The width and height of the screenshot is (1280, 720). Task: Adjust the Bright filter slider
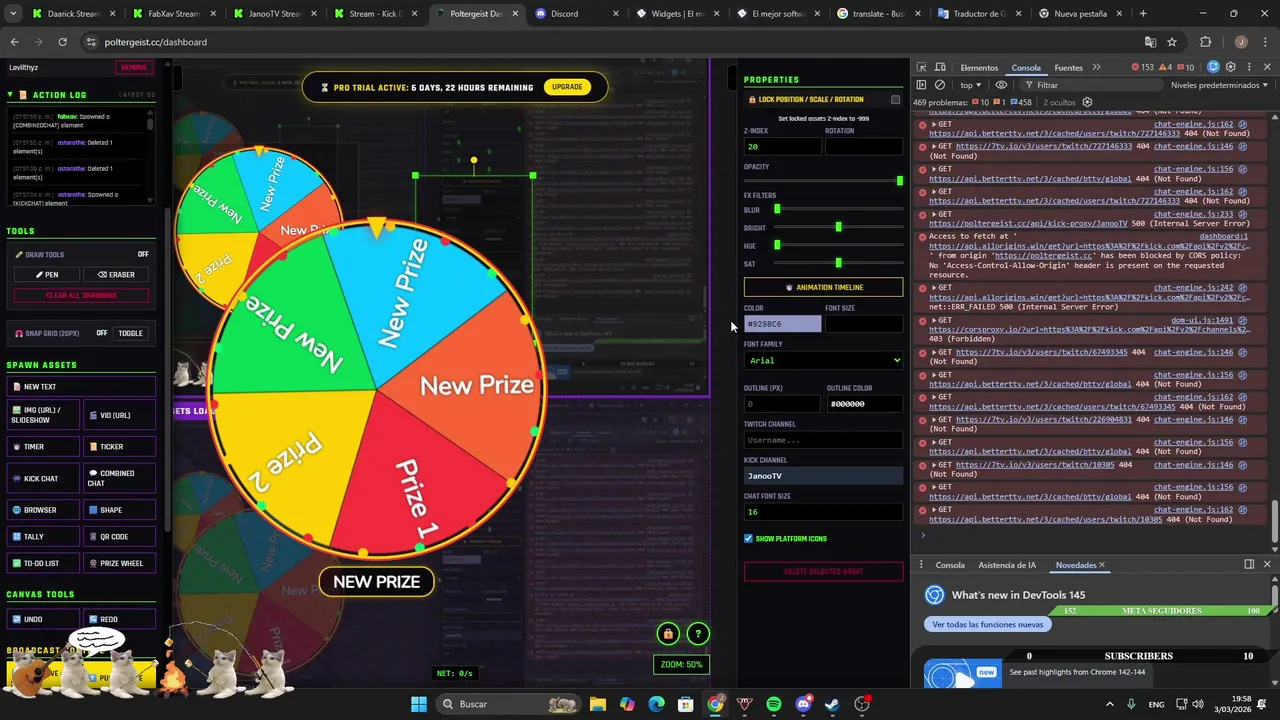point(838,227)
